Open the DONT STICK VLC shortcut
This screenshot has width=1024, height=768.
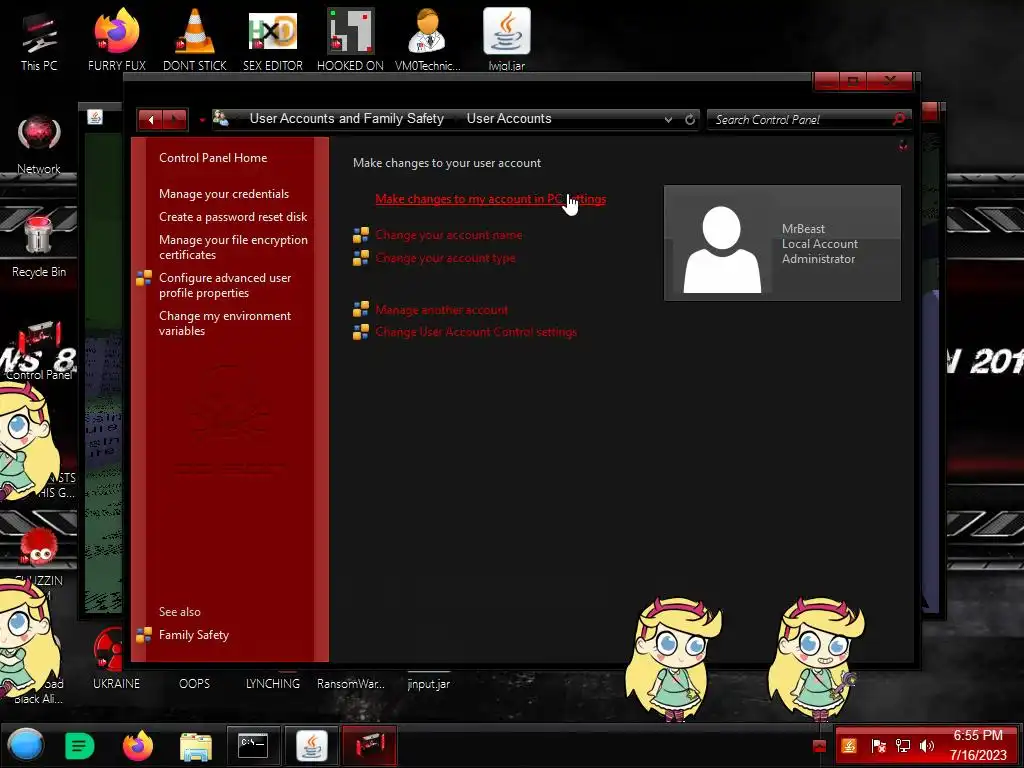pos(195,41)
